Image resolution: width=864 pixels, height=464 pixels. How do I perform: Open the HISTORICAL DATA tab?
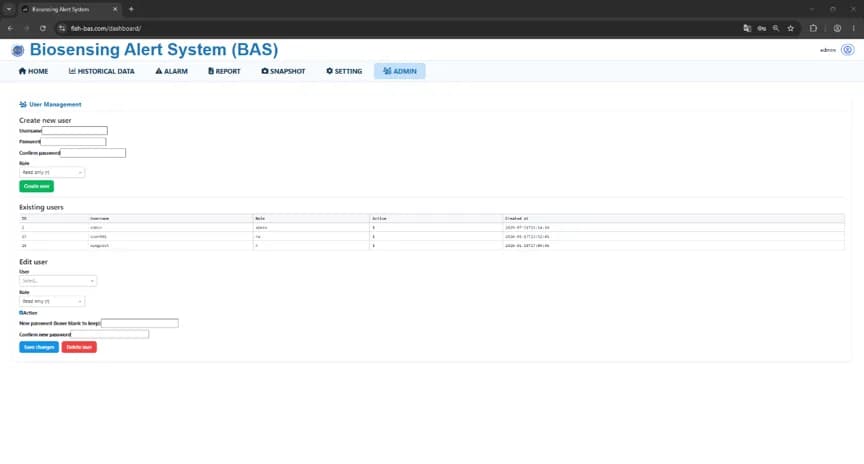[x=101, y=71]
